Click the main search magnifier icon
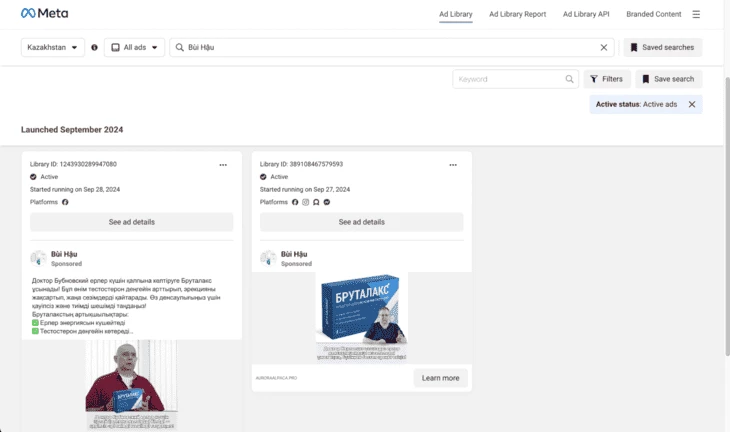730x432 pixels. (x=179, y=47)
